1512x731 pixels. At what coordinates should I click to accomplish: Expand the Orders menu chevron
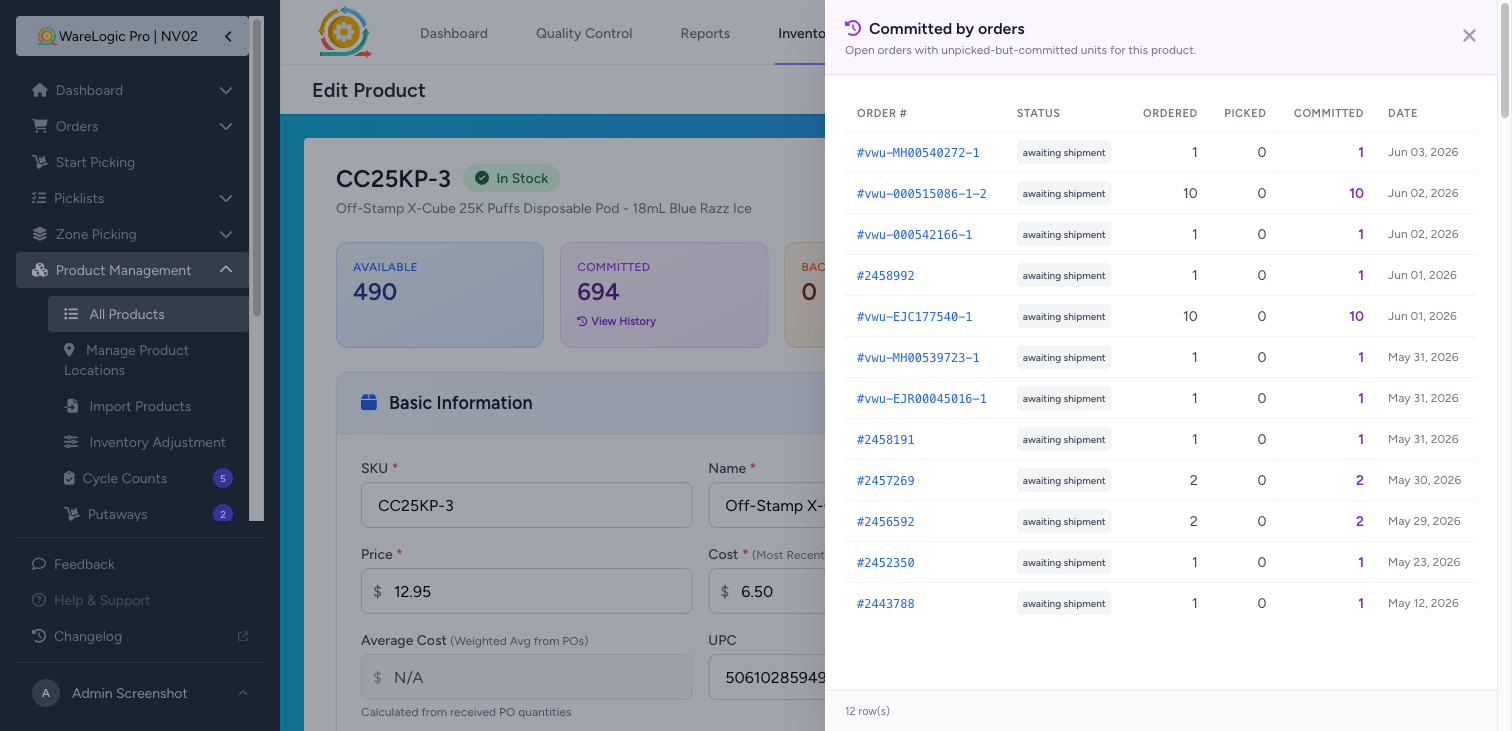tap(226, 126)
